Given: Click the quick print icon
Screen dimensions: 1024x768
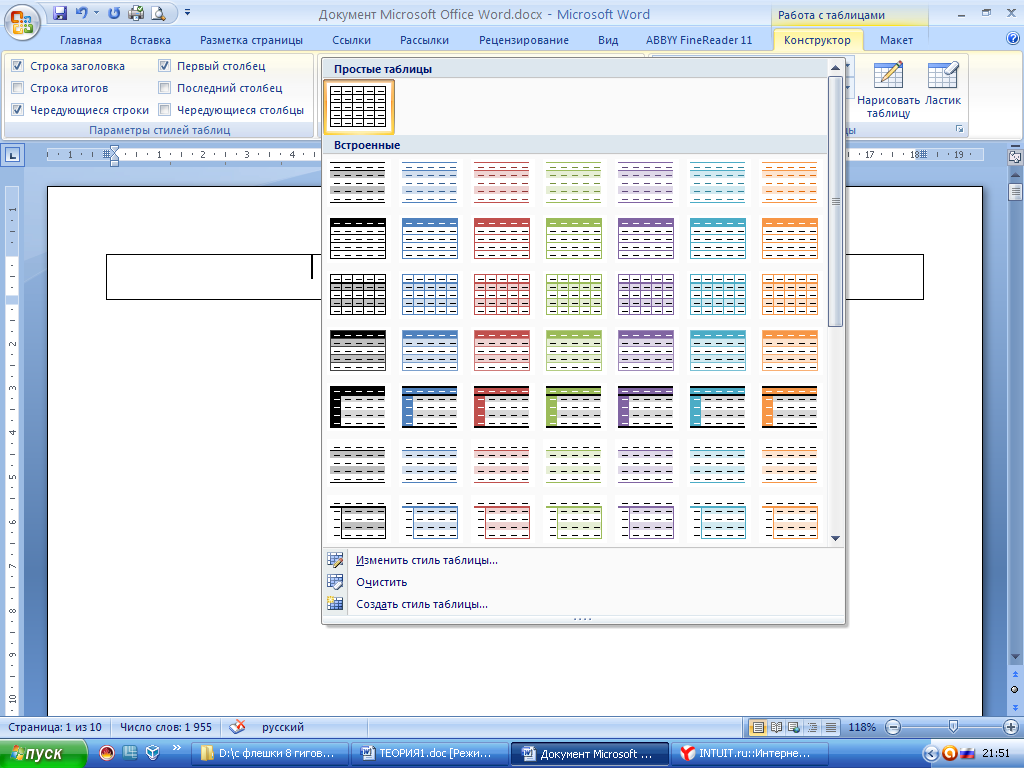Looking at the screenshot, I should coord(136,12).
